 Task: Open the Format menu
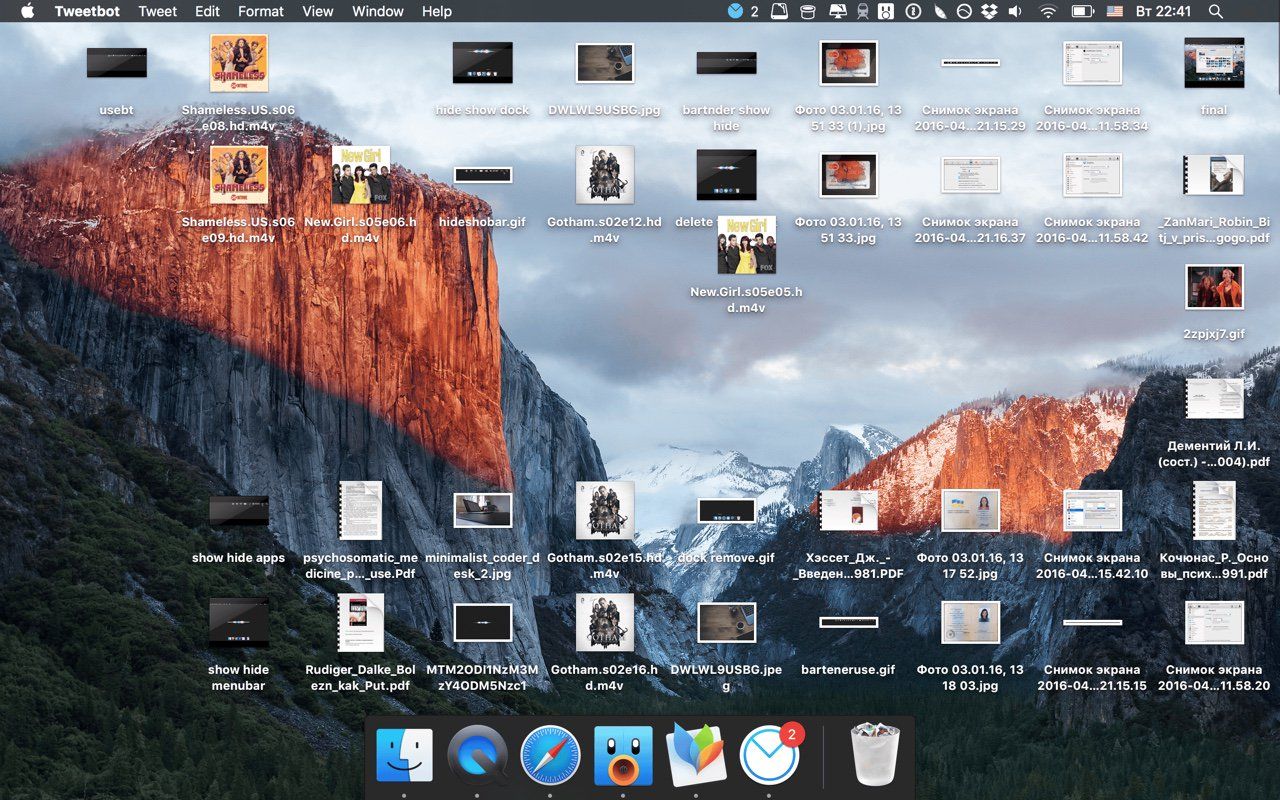coord(261,11)
